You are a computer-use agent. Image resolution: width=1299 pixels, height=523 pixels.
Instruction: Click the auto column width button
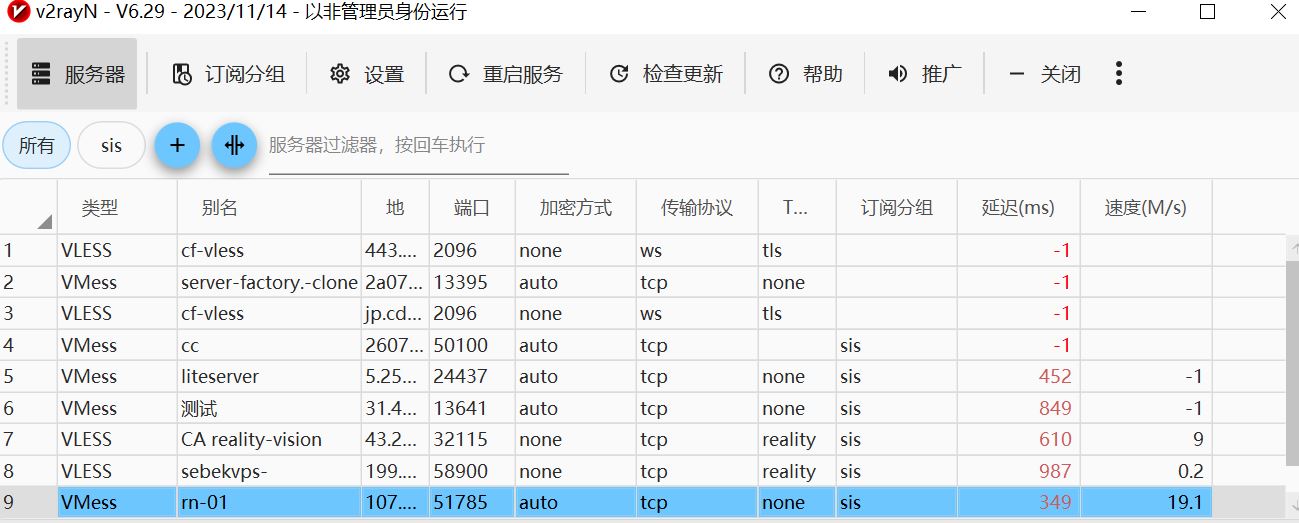(234, 146)
